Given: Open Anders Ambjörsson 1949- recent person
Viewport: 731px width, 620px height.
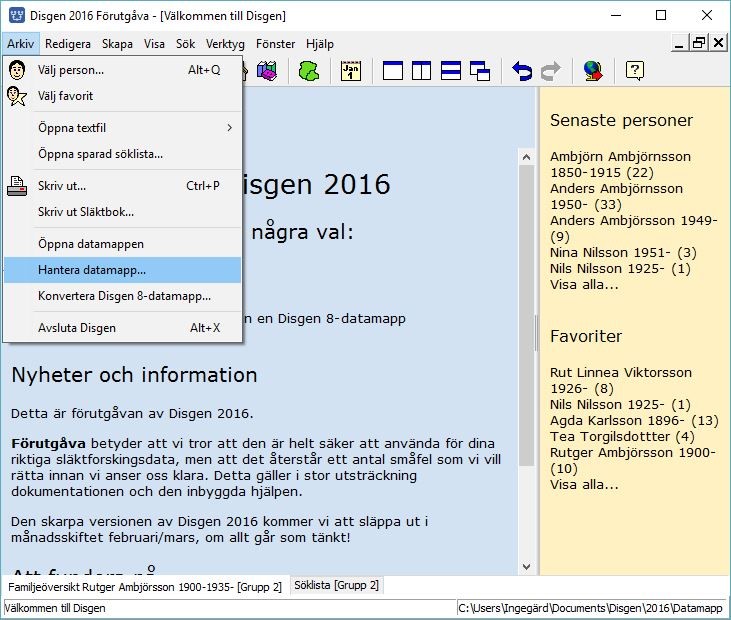Looking at the screenshot, I should [634, 228].
